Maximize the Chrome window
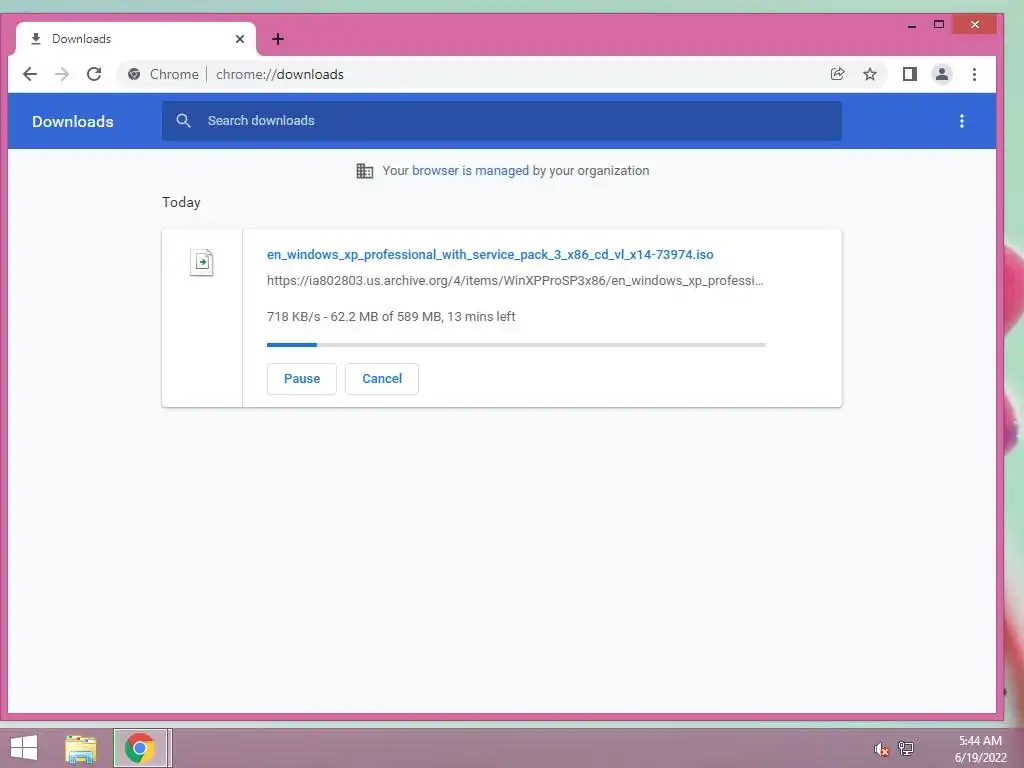The height and width of the screenshot is (768, 1024). pos(938,25)
